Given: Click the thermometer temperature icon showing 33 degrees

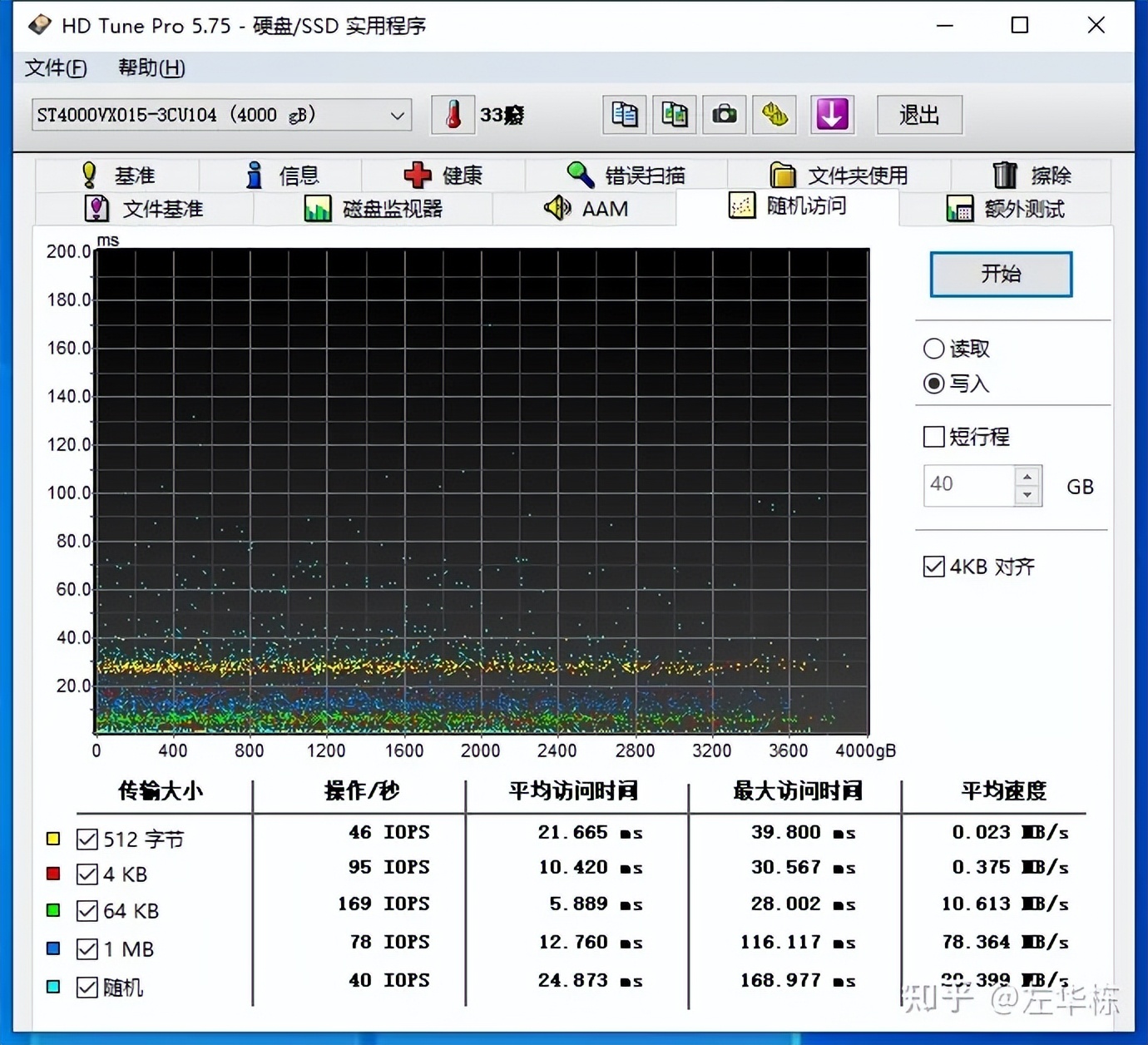Looking at the screenshot, I should tap(453, 115).
